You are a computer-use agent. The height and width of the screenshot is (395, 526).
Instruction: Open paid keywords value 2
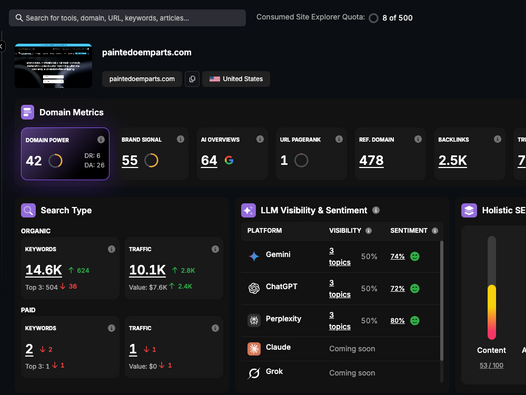[x=30, y=349]
